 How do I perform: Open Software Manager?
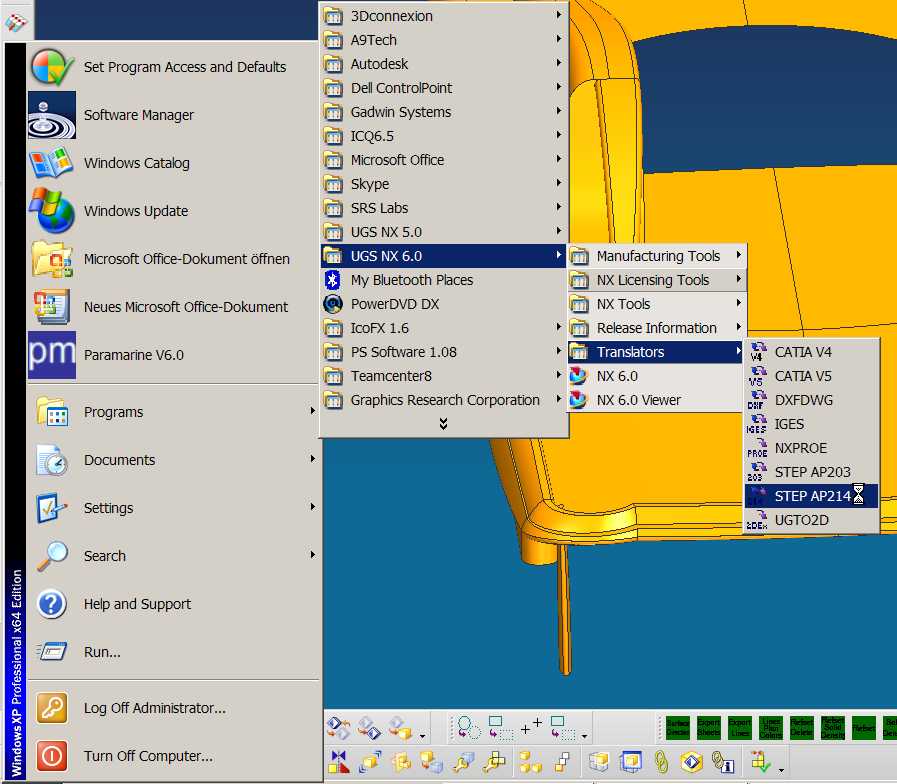[173, 115]
